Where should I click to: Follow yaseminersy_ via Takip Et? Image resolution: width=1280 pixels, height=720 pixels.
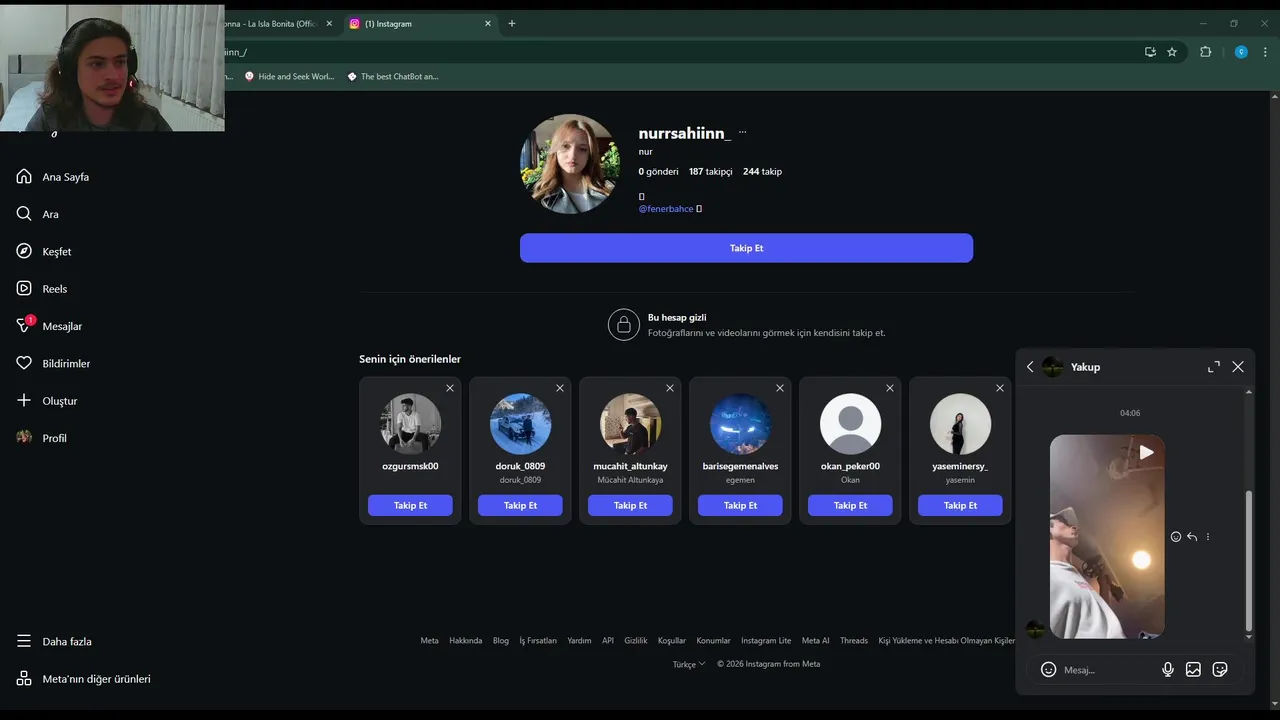click(960, 506)
